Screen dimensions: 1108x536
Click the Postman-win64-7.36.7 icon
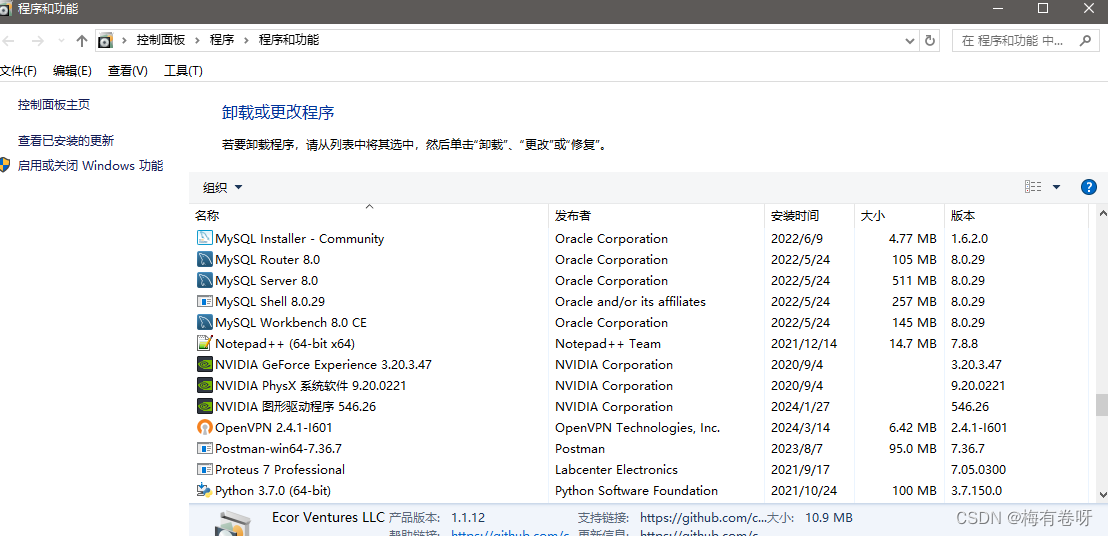(204, 448)
